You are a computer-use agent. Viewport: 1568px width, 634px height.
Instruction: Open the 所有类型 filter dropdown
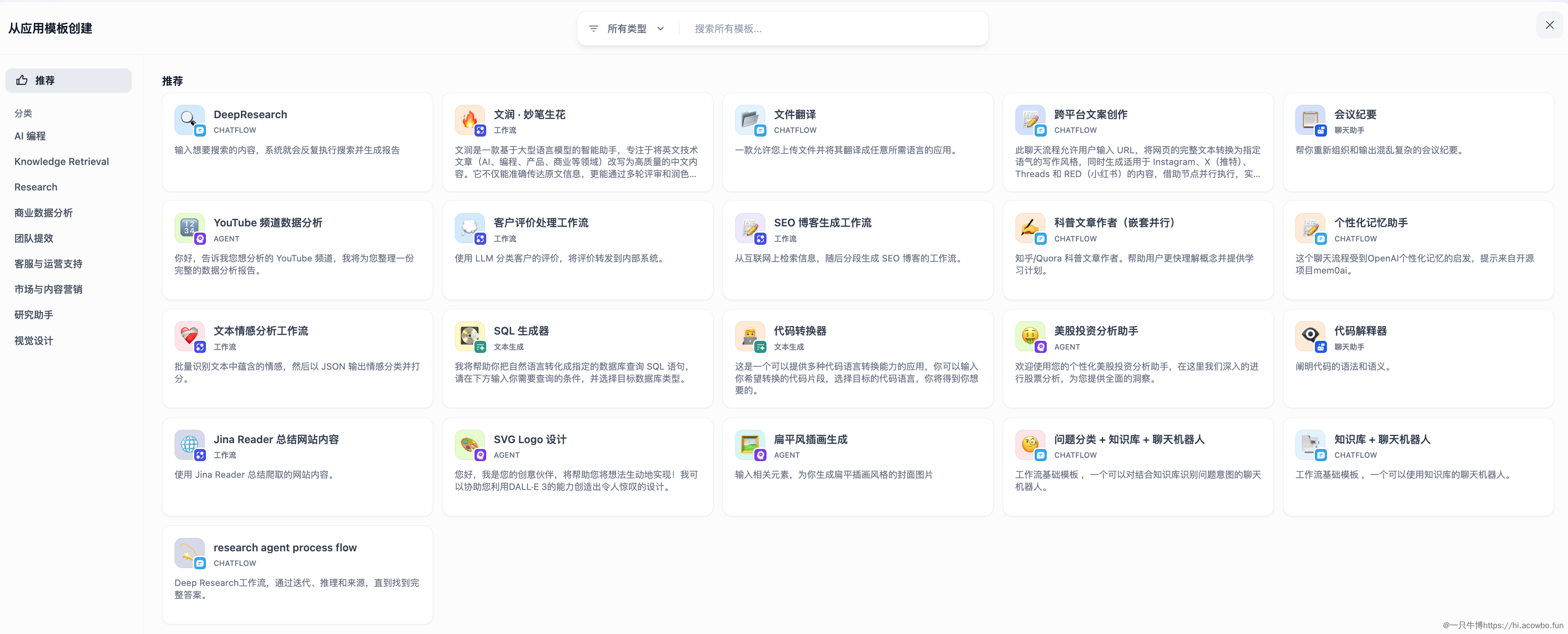[x=627, y=28]
